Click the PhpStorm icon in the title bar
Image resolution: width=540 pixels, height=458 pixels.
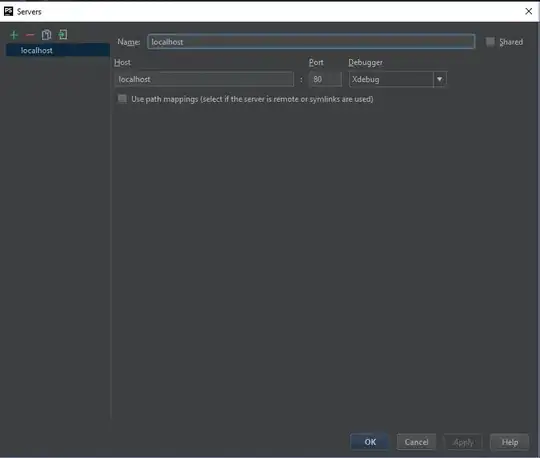pos(9,11)
